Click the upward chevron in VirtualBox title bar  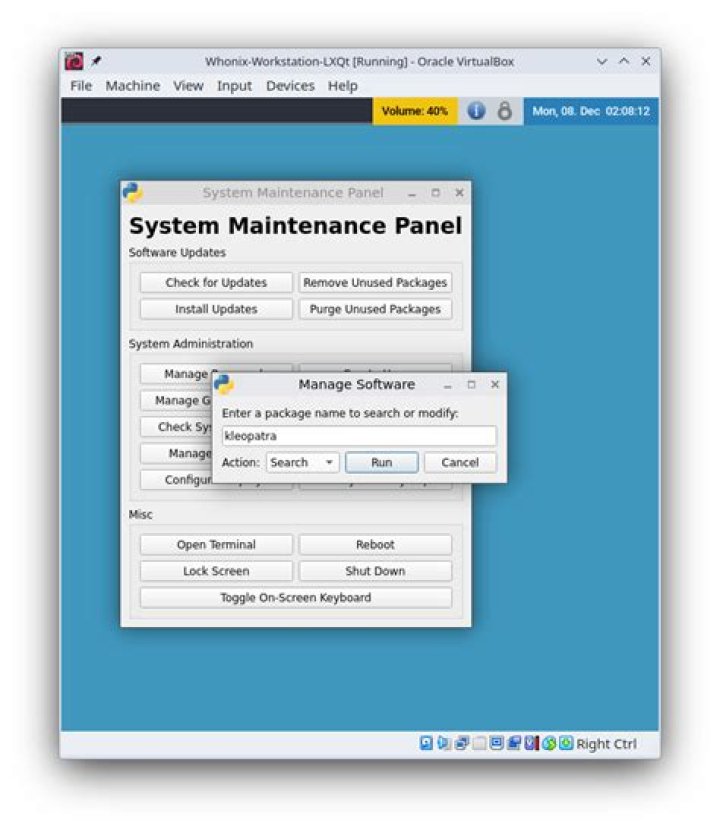coord(624,61)
